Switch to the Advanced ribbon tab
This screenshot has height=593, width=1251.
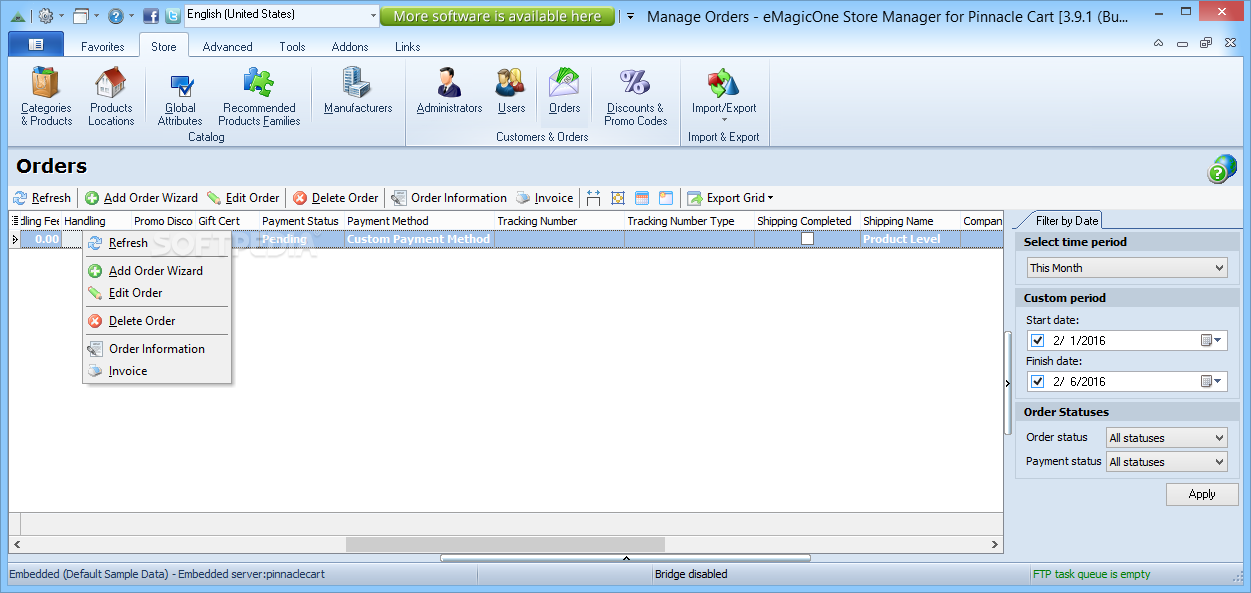[228, 47]
